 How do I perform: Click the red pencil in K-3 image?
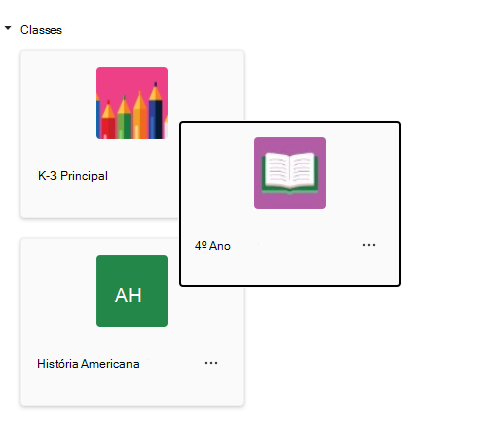(x=108, y=122)
